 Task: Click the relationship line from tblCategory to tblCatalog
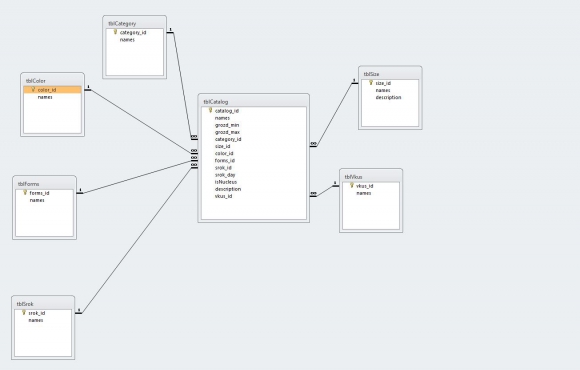tap(182, 85)
